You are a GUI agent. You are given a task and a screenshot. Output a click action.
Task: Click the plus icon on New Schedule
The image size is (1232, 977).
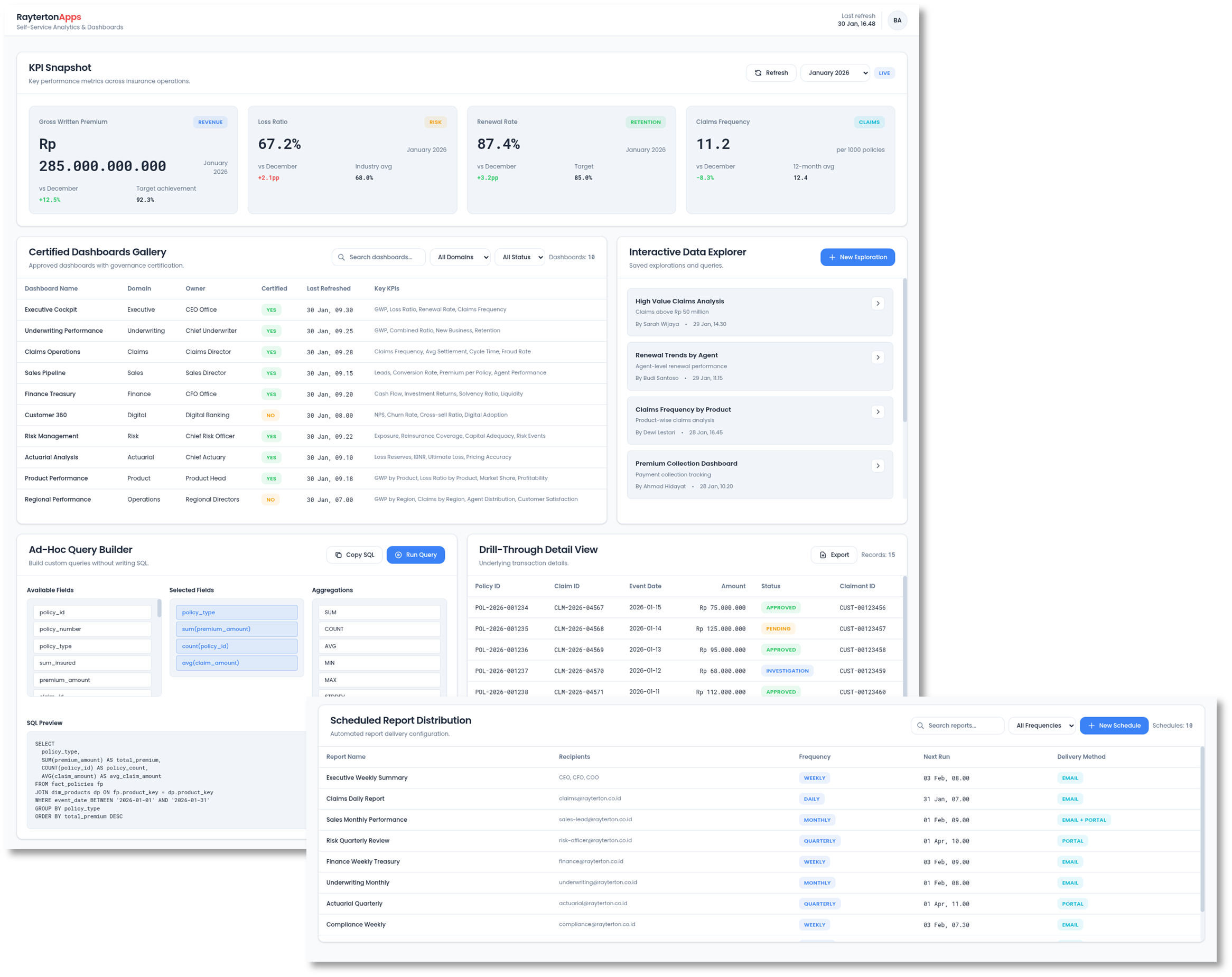point(1090,726)
